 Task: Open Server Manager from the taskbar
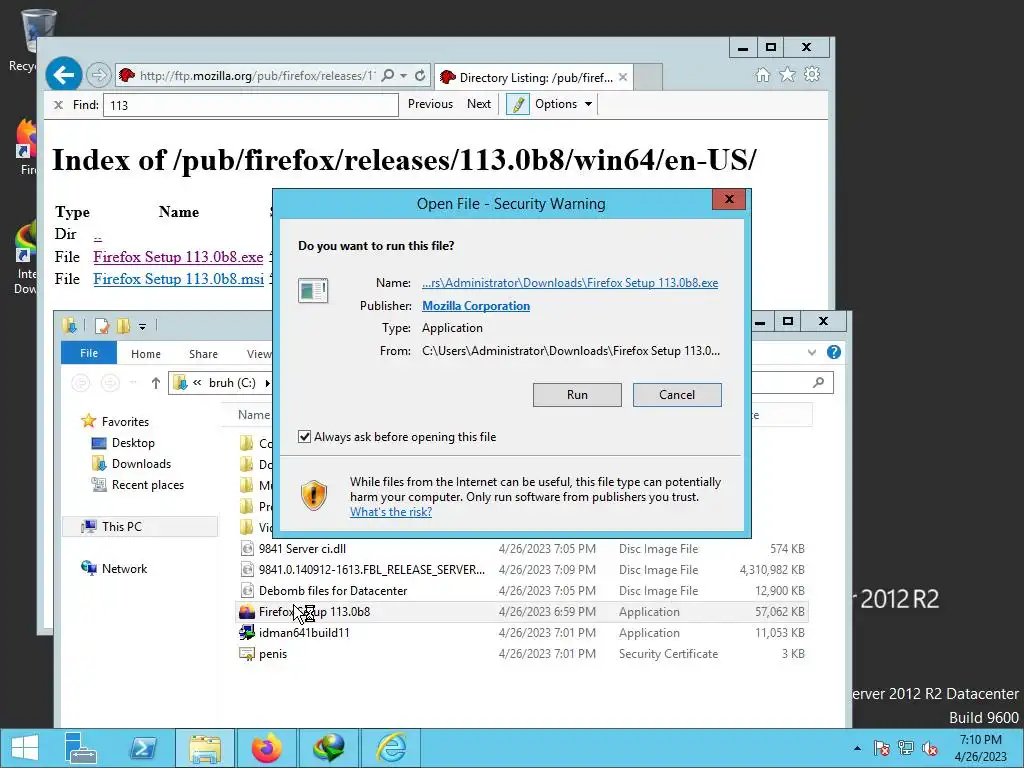80,748
